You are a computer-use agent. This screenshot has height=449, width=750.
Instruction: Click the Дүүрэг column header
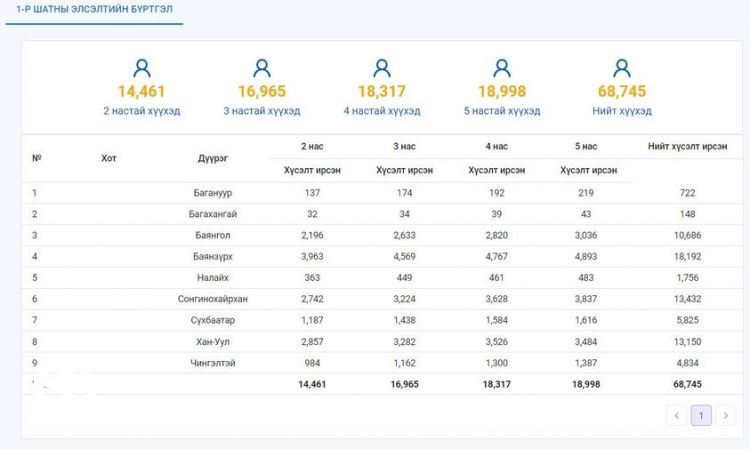click(x=212, y=158)
